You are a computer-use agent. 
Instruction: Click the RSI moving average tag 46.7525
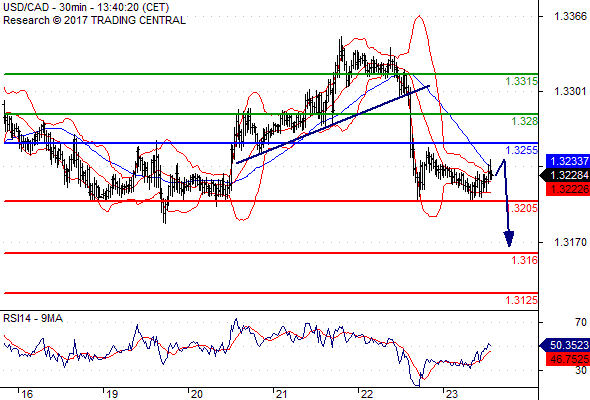(x=568, y=359)
